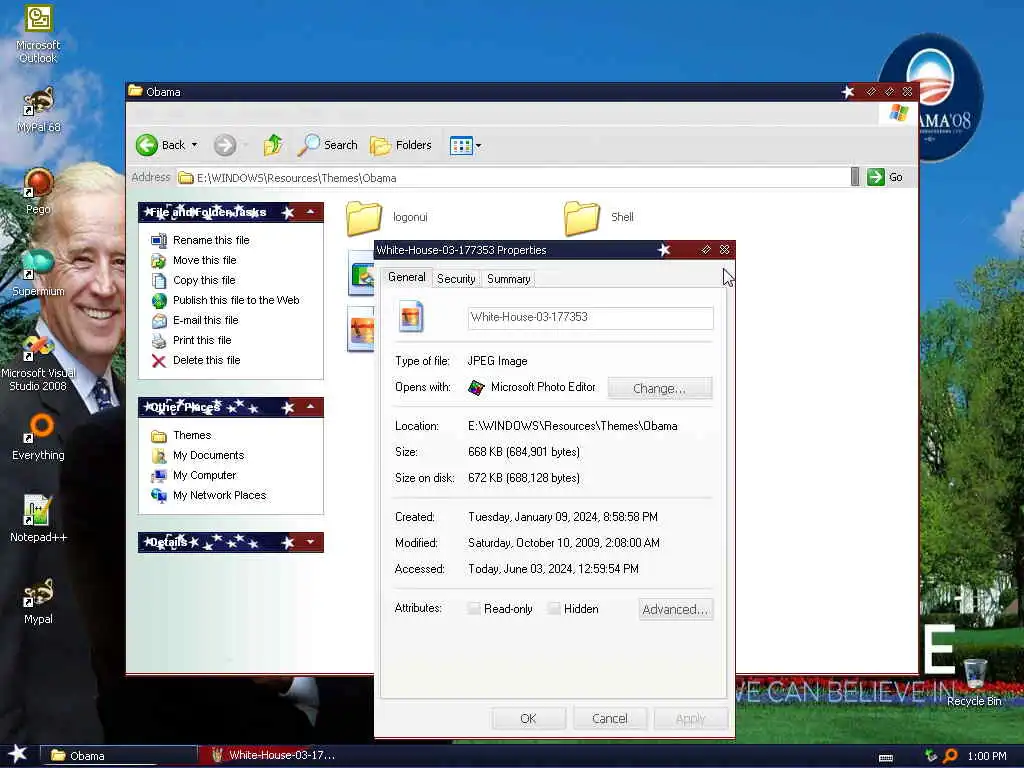Switch to General tab in Properties

[406, 277]
